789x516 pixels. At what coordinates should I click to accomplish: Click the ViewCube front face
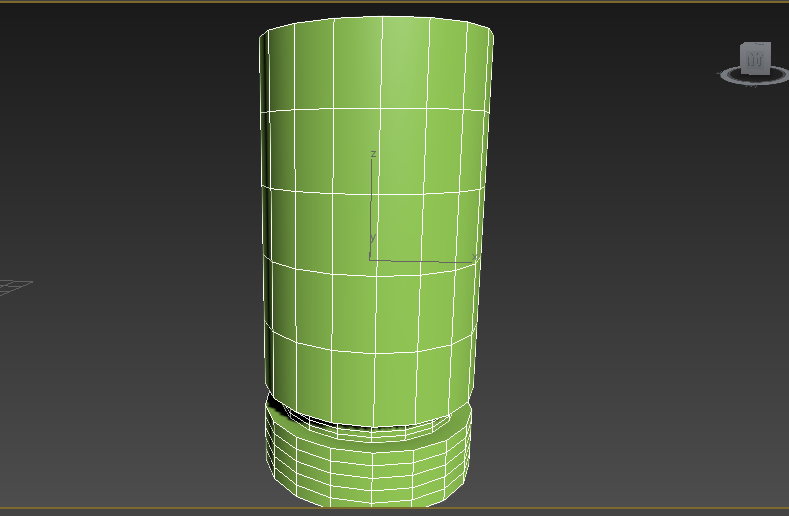(755, 63)
